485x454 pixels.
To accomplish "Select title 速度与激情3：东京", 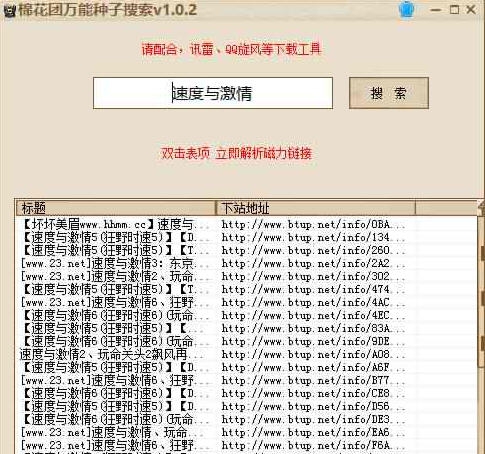I will 115,263.
